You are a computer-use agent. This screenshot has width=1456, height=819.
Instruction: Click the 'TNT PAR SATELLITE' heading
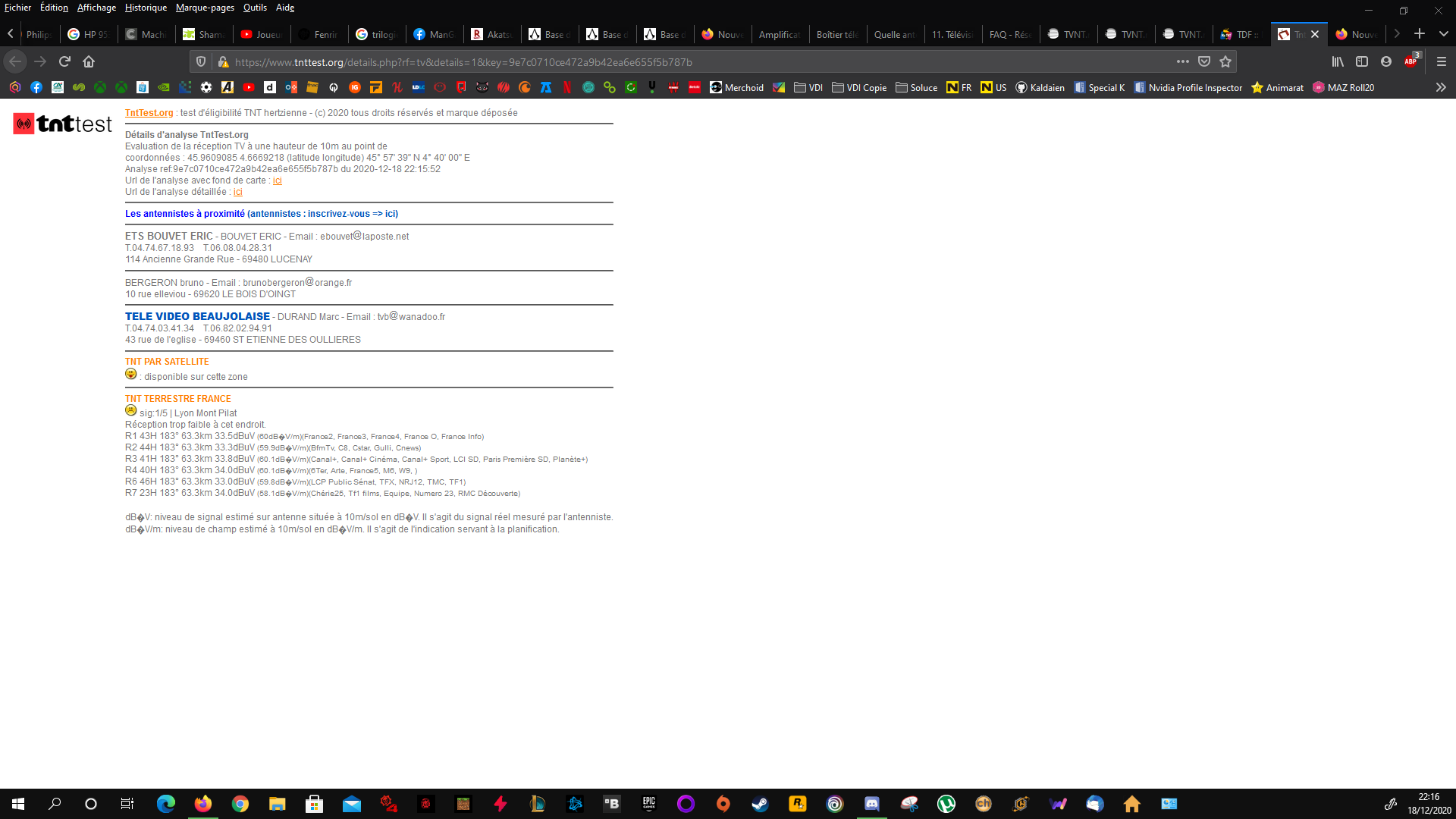pyautogui.click(x=167, y=362)
